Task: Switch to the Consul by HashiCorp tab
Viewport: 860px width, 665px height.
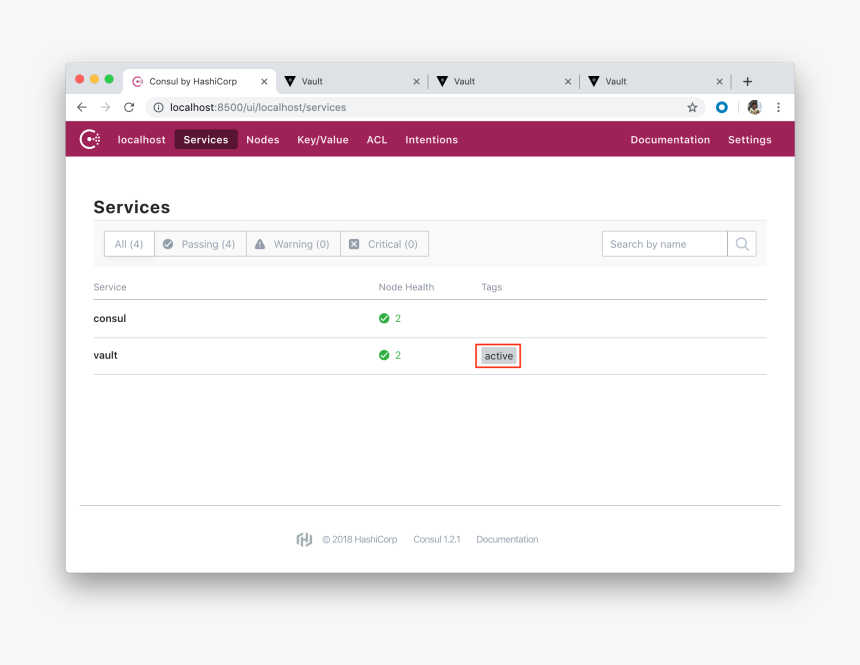Action: click(199, 82)
